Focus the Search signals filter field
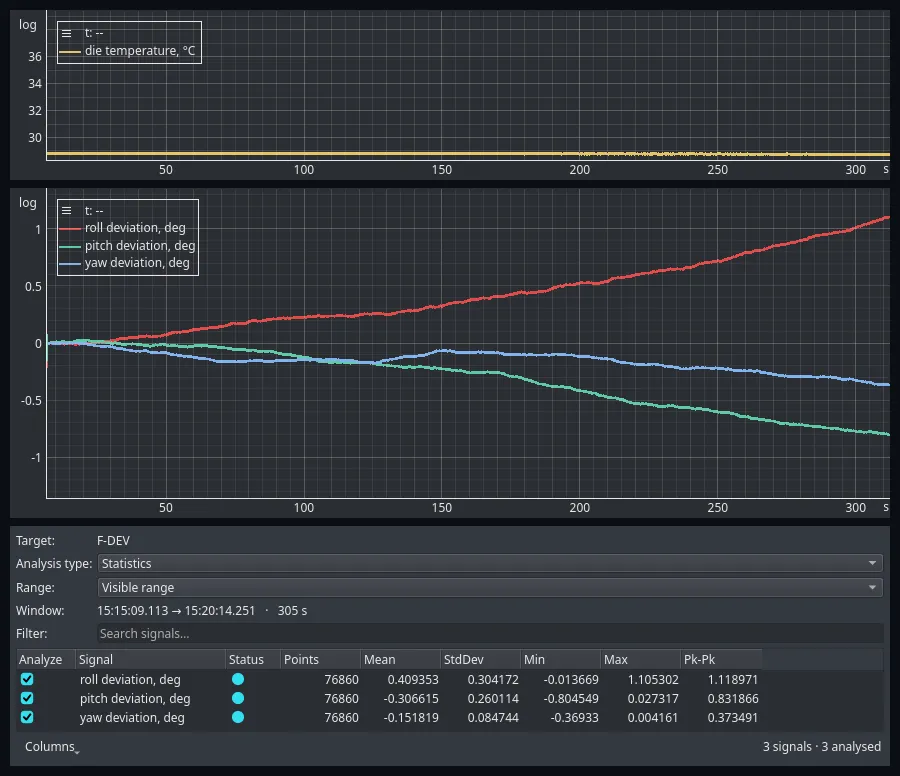 tap(490, 634)
